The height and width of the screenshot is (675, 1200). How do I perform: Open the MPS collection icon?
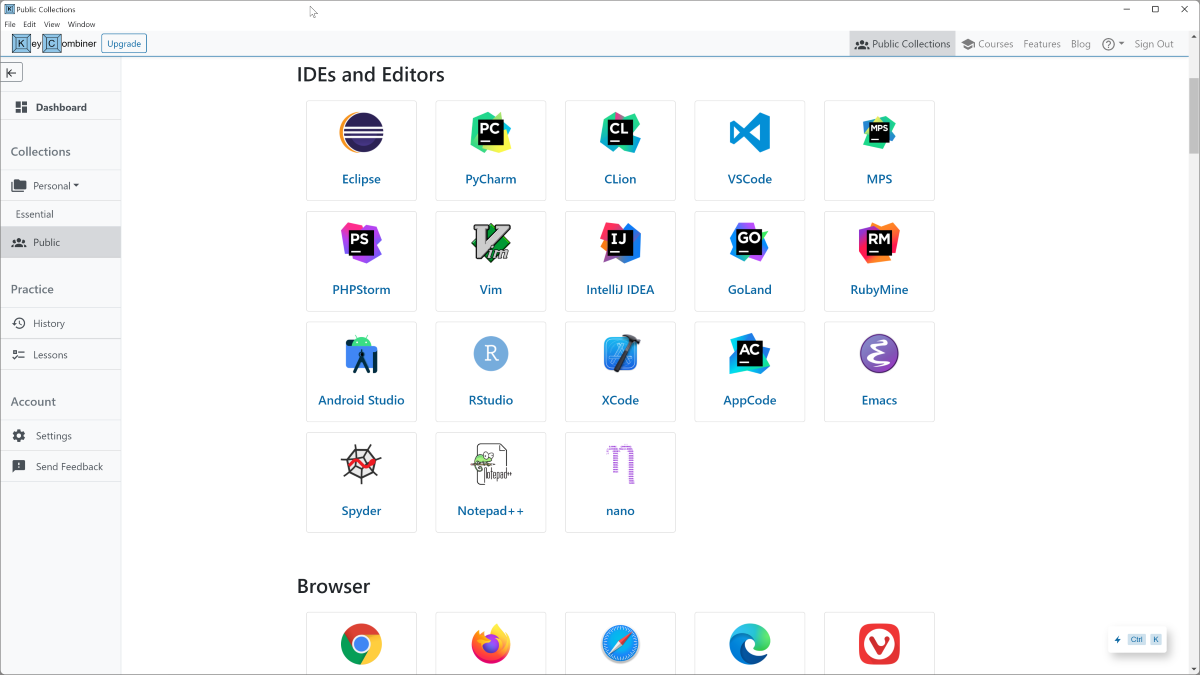[879, 133]
